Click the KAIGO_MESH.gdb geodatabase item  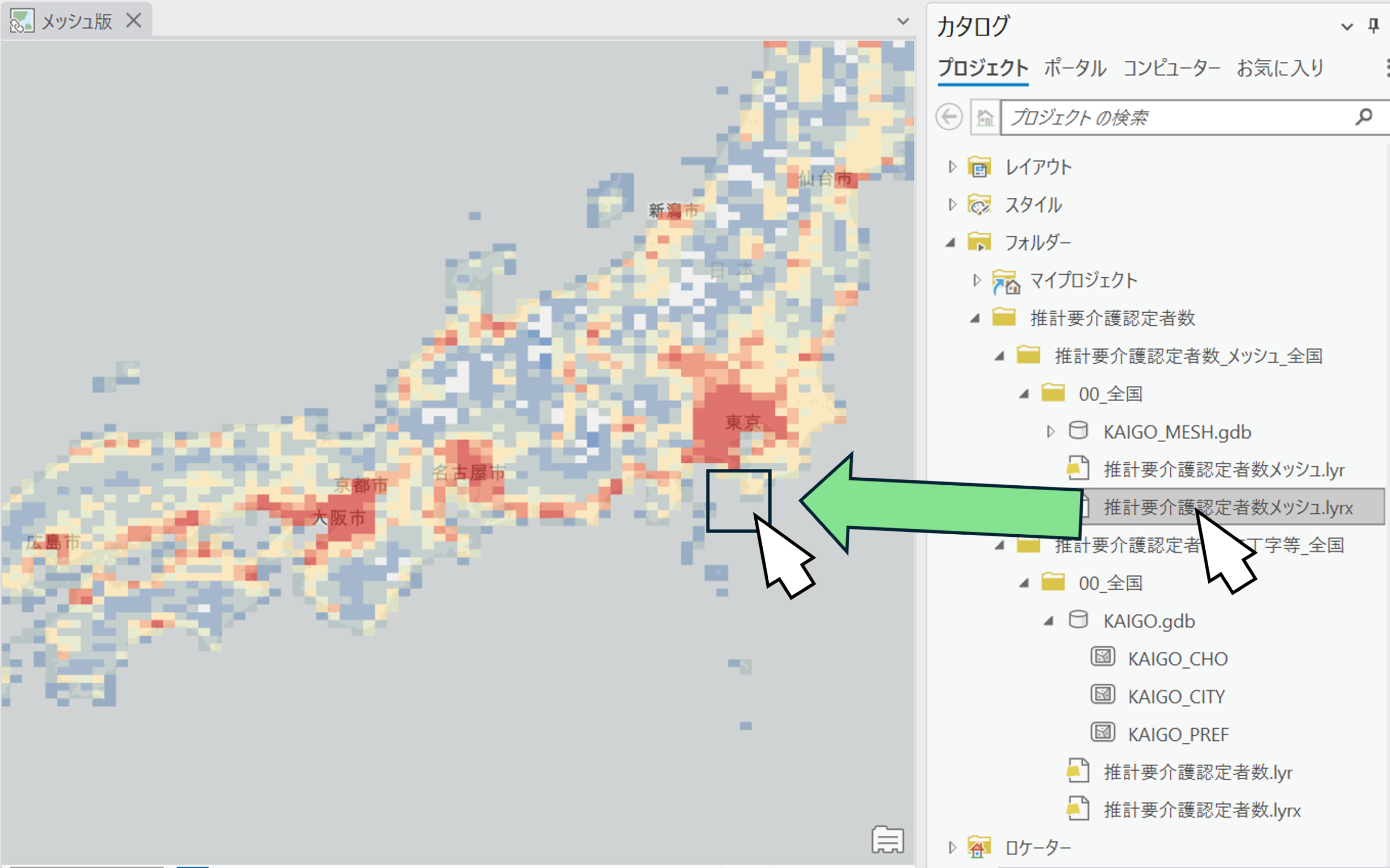tap(1177, 432)
